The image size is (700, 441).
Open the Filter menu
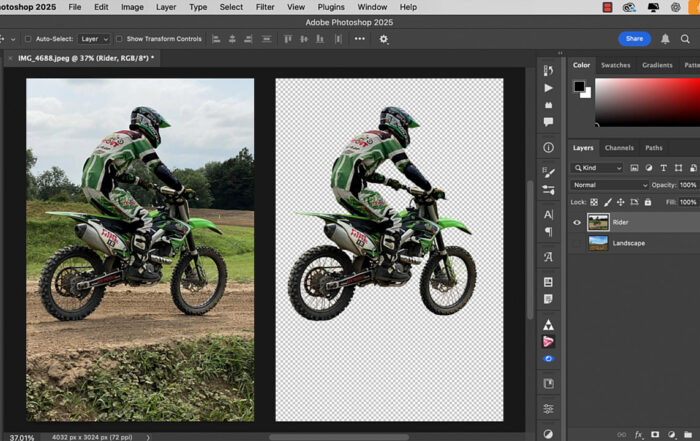265,7
